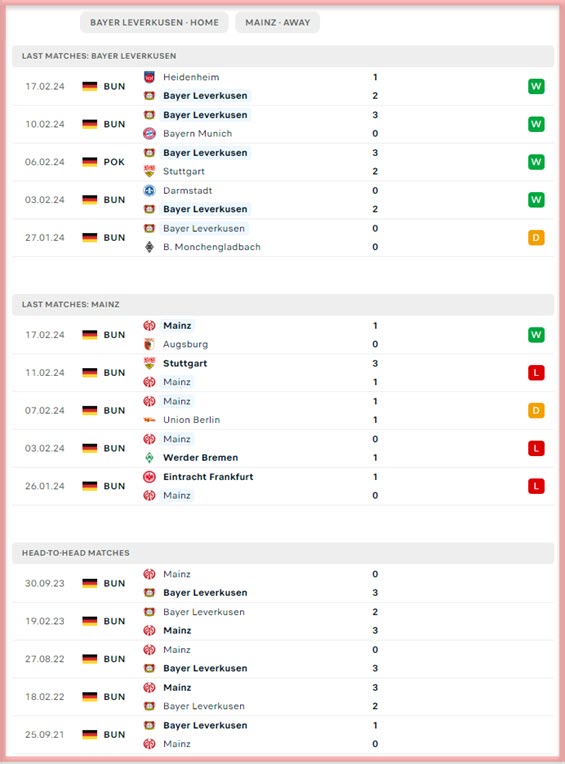The image size is (565, 764).
Task: Click the Augsburg club crest icon
Action: point(150,344)
